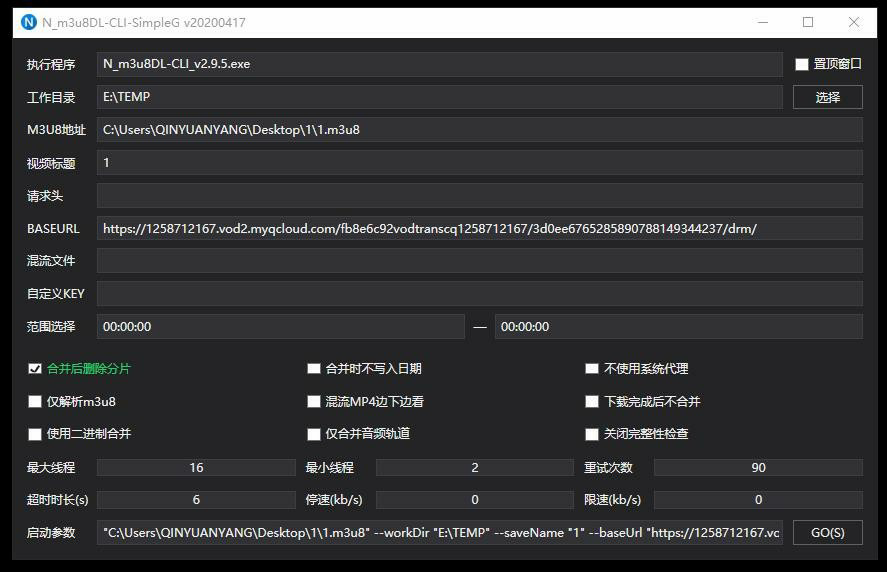The height and width of the screenshot is (572, 887).
Task: Click the M3U8地址 input field
Action: pyautogui.click(x=479, y=130)
